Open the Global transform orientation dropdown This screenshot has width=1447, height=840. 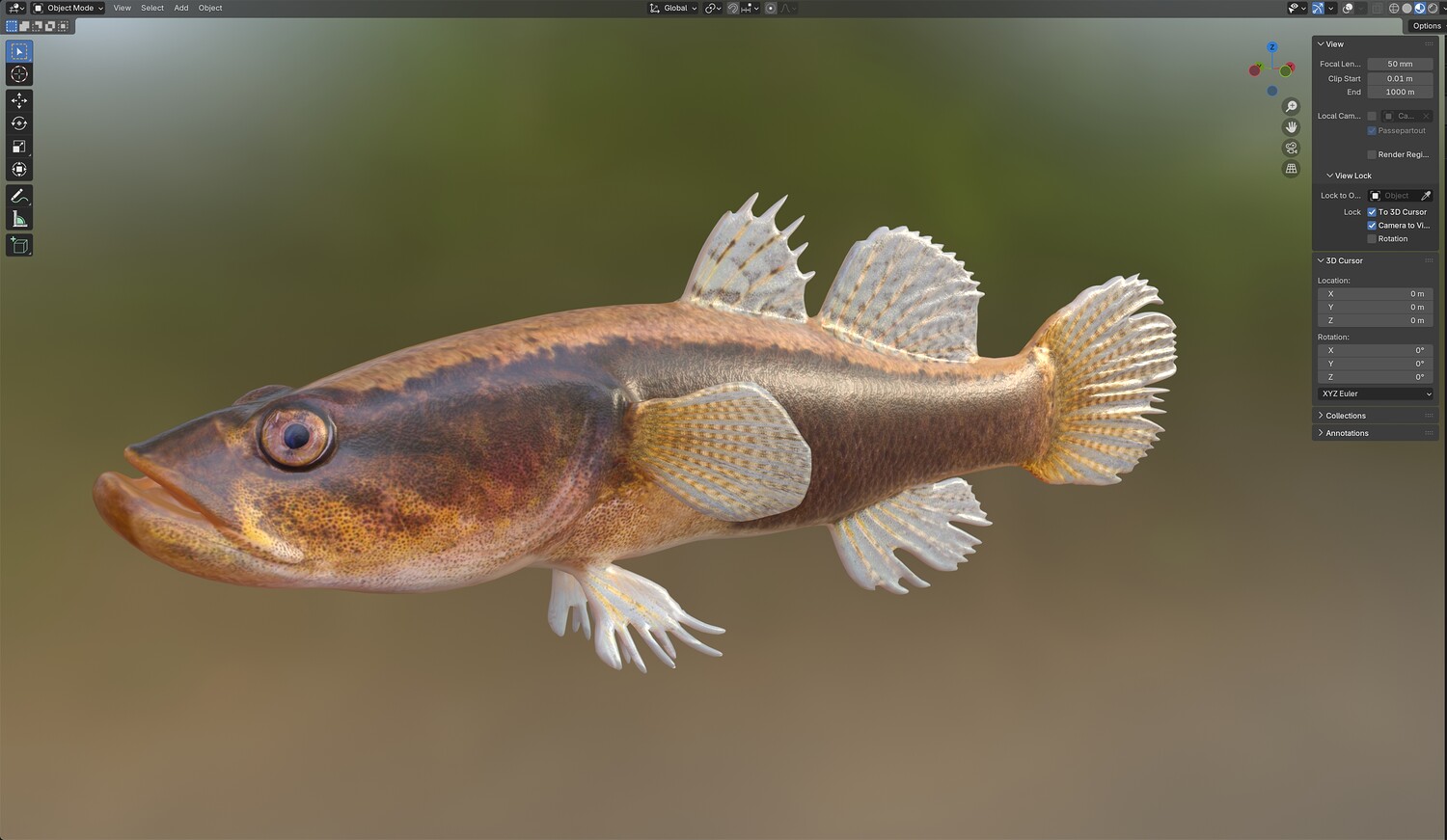pos(672,8)
